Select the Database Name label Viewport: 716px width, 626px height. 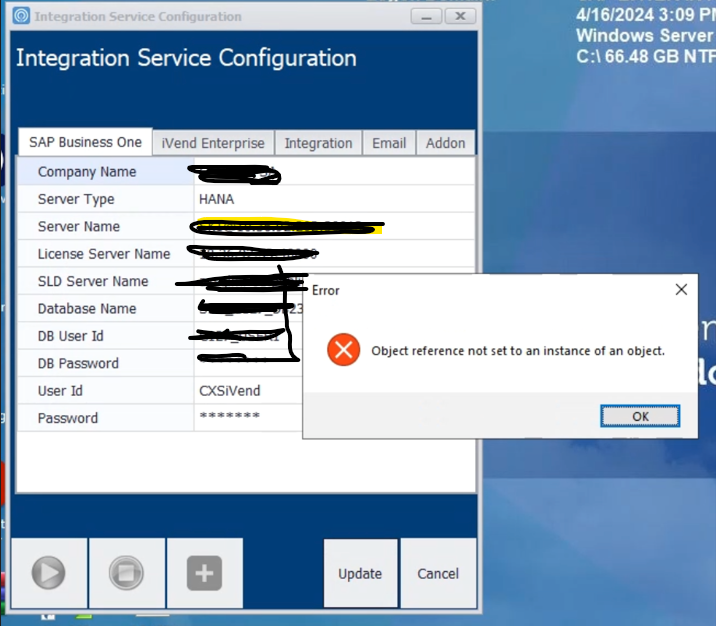pos(87,309)
